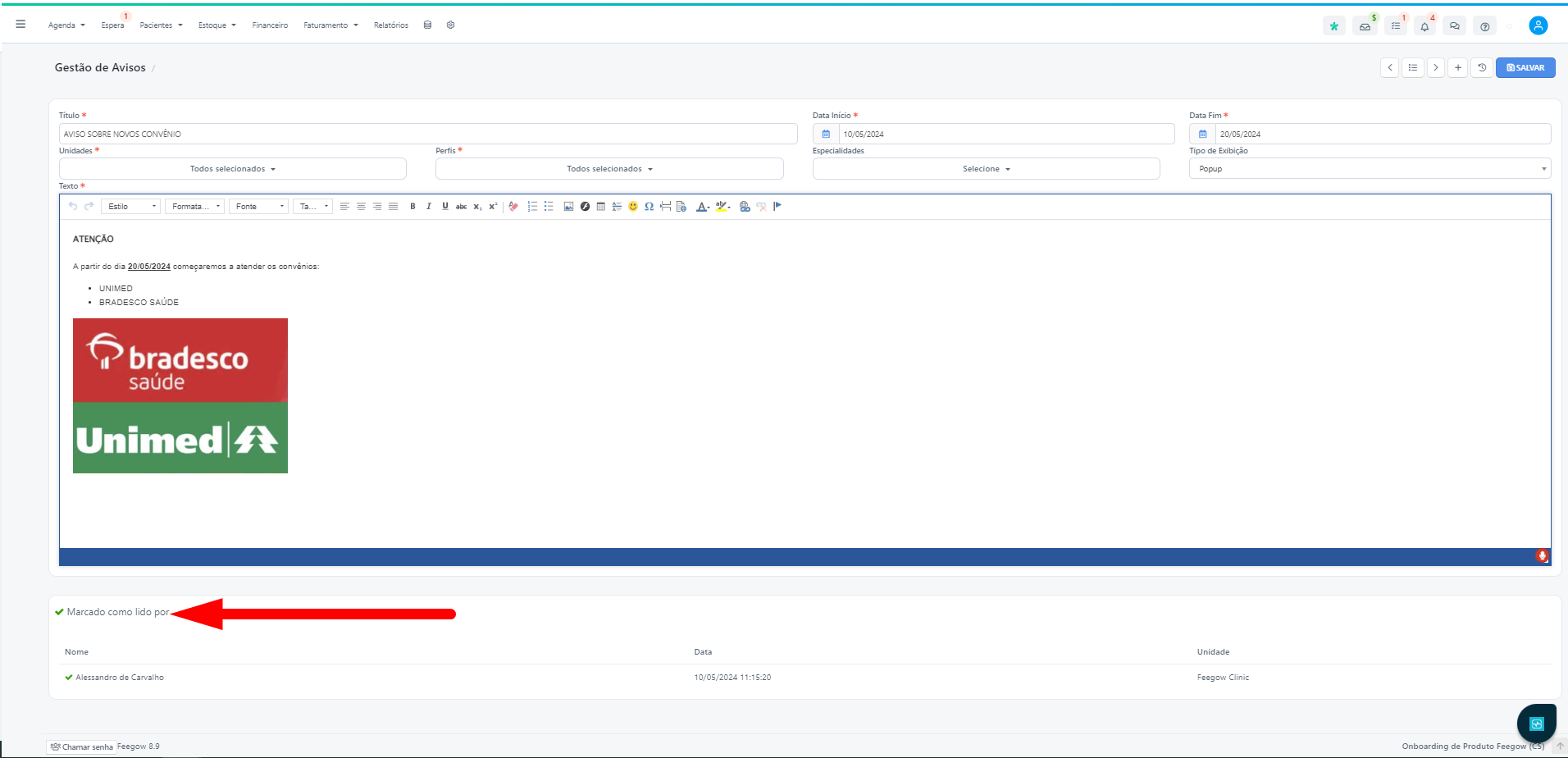Click the Título input field
This screenshot has width=1568, height=758.
tap(428, 134)
